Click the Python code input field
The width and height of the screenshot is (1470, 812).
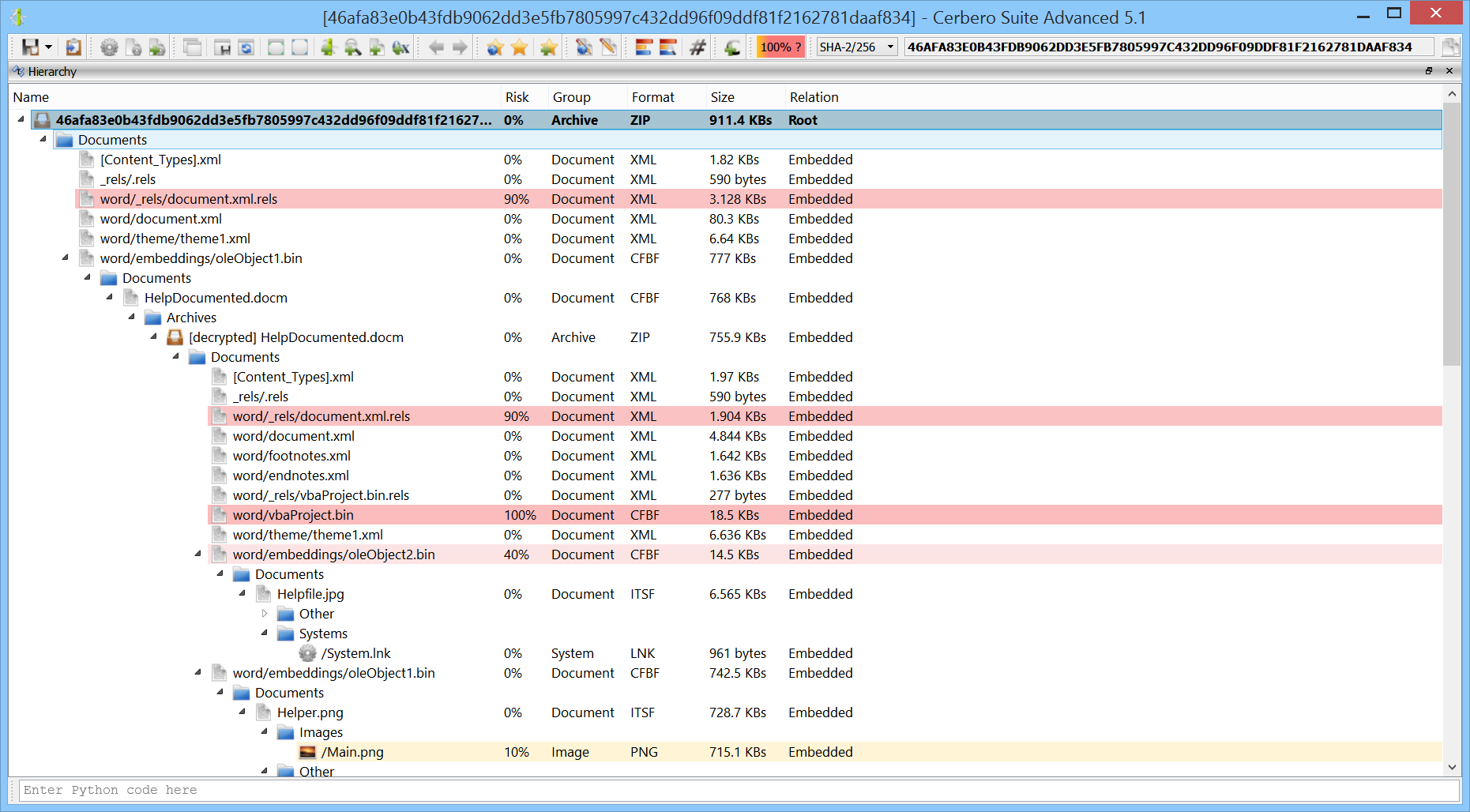click(x=739, y=790)
